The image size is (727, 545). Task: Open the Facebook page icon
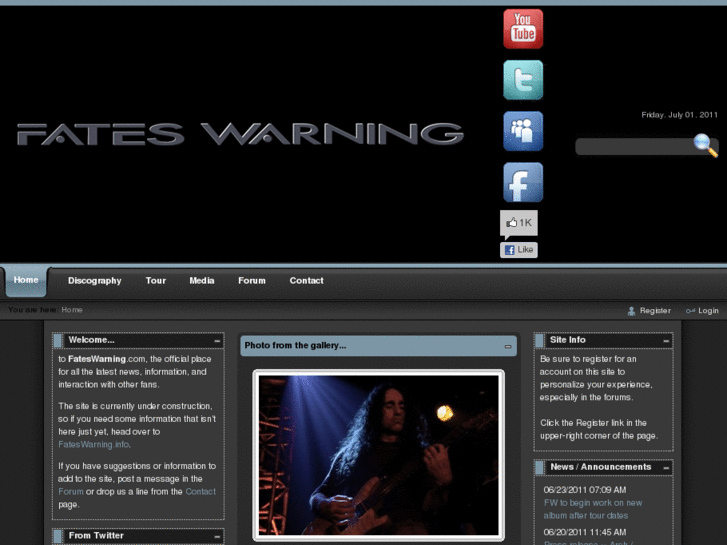pos(523,182)
